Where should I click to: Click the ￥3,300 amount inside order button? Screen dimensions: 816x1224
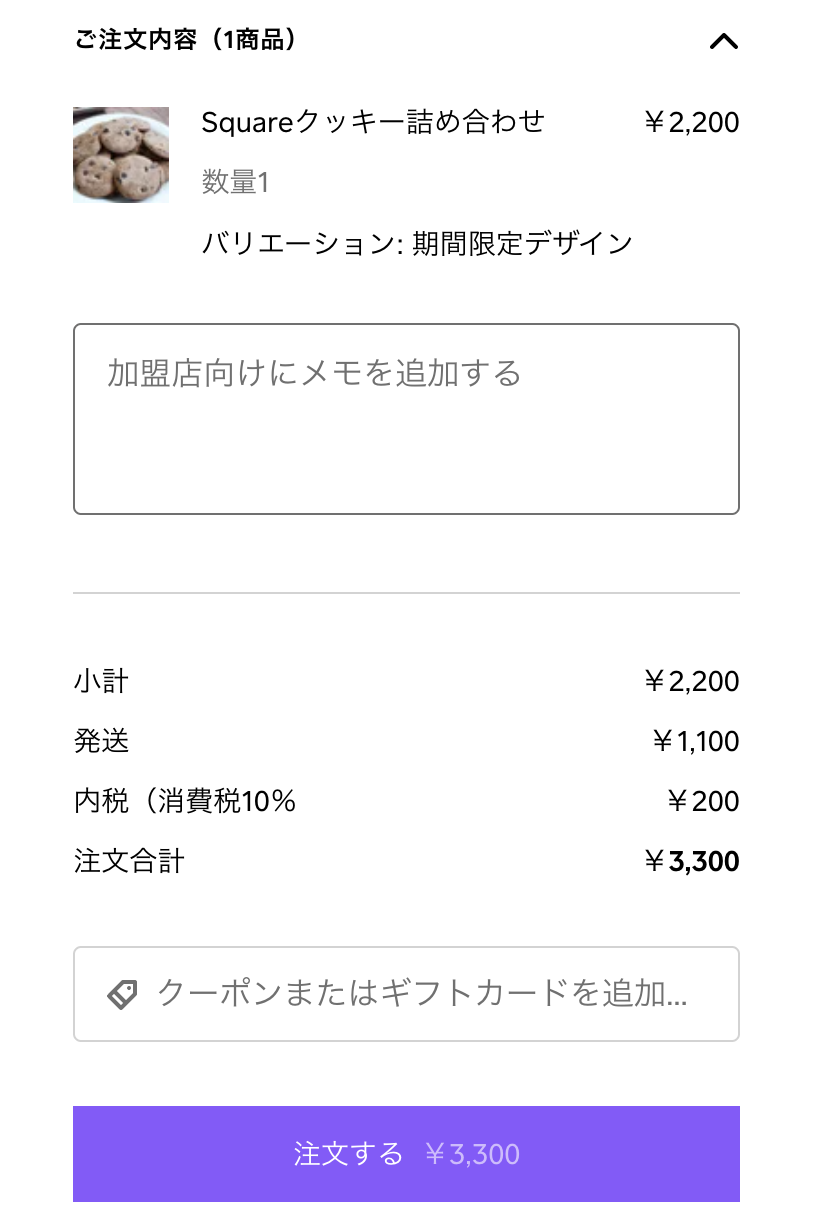coord(472,1154)
